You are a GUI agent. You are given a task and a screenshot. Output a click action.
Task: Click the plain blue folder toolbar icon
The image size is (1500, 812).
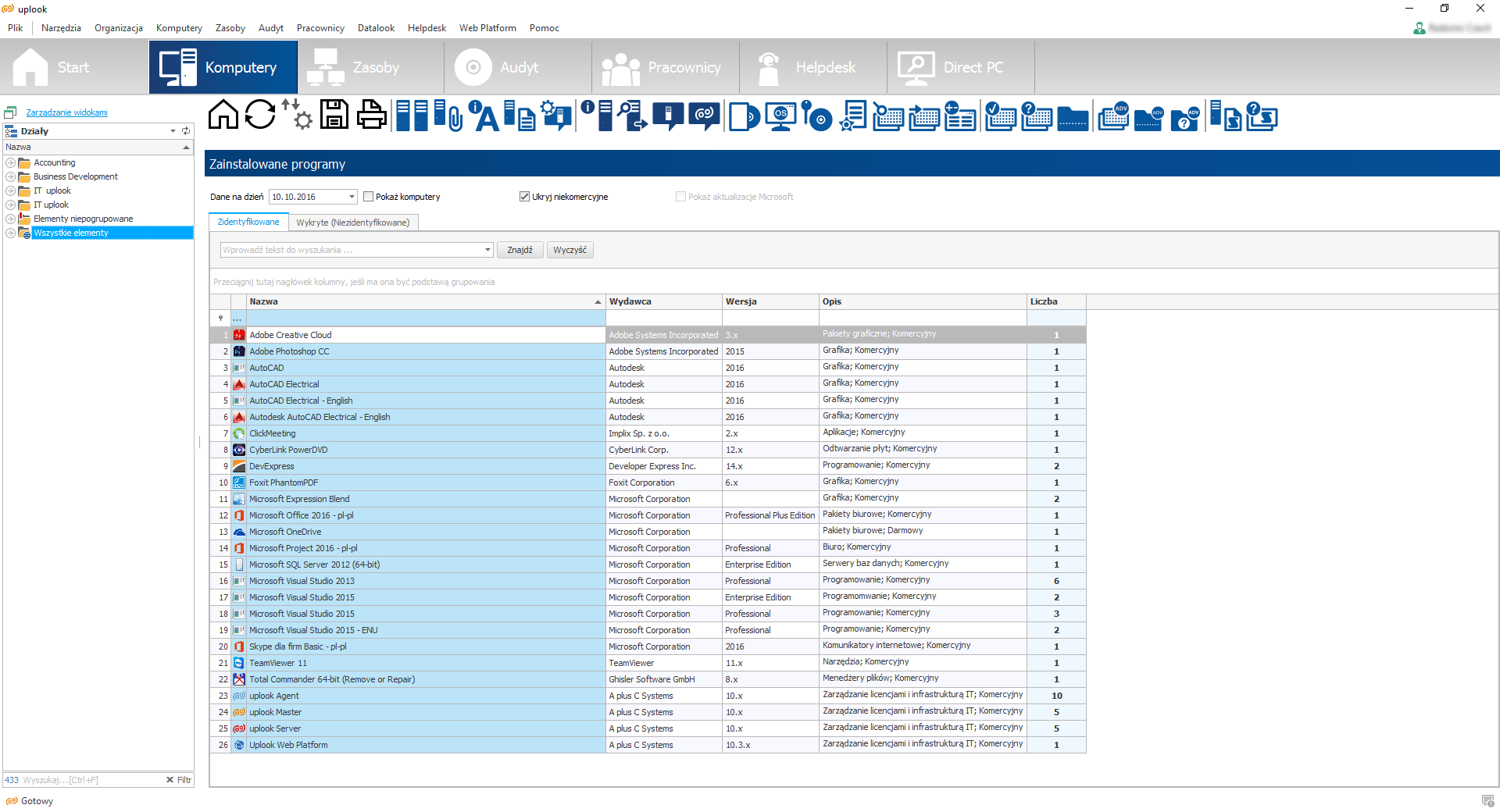point(1073,118)
